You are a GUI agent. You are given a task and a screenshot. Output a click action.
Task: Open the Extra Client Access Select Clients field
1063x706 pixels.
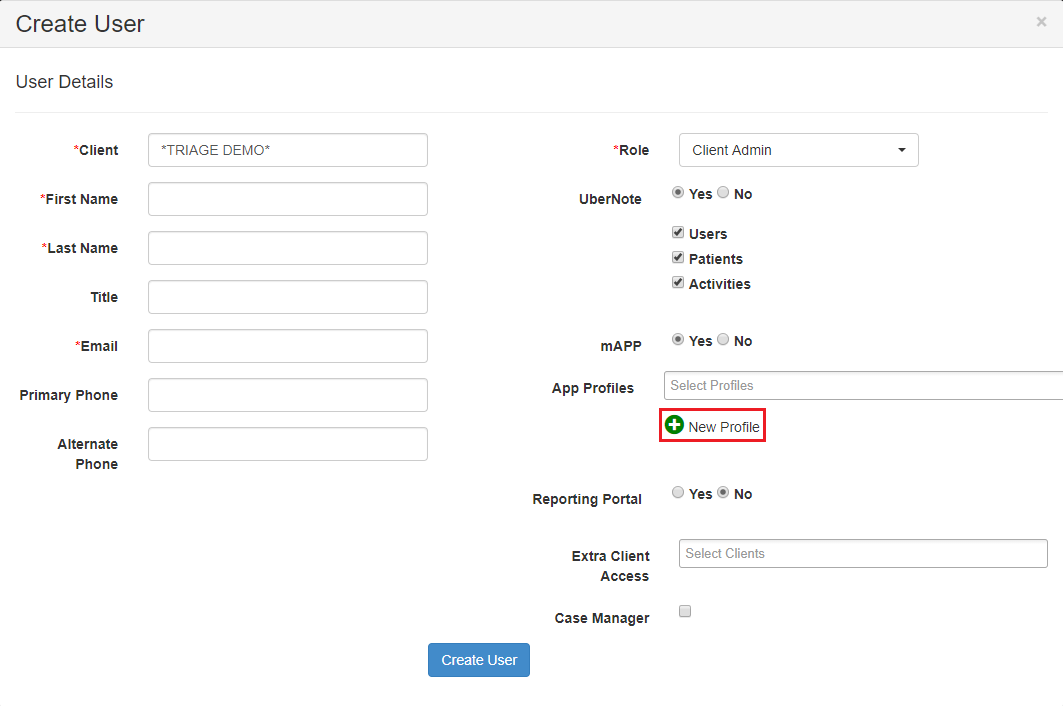pos(863,553)
